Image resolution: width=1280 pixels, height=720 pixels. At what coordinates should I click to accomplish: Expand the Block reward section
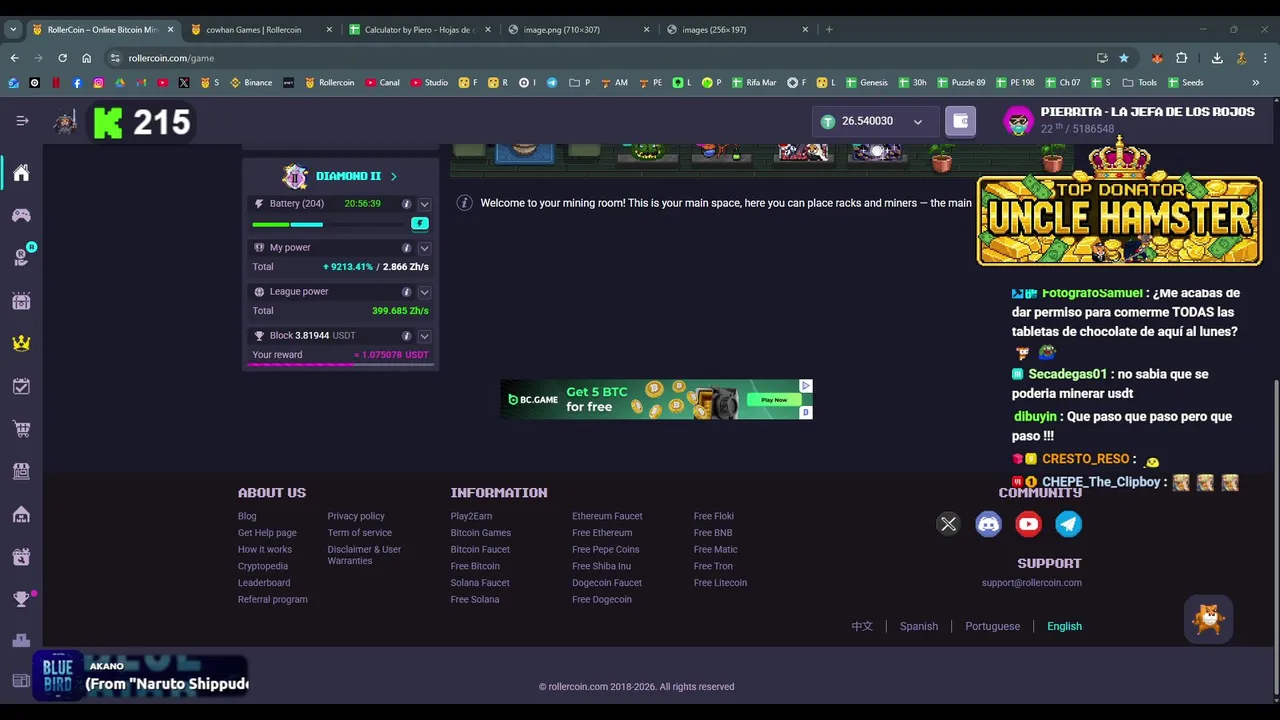click(424, 336)
